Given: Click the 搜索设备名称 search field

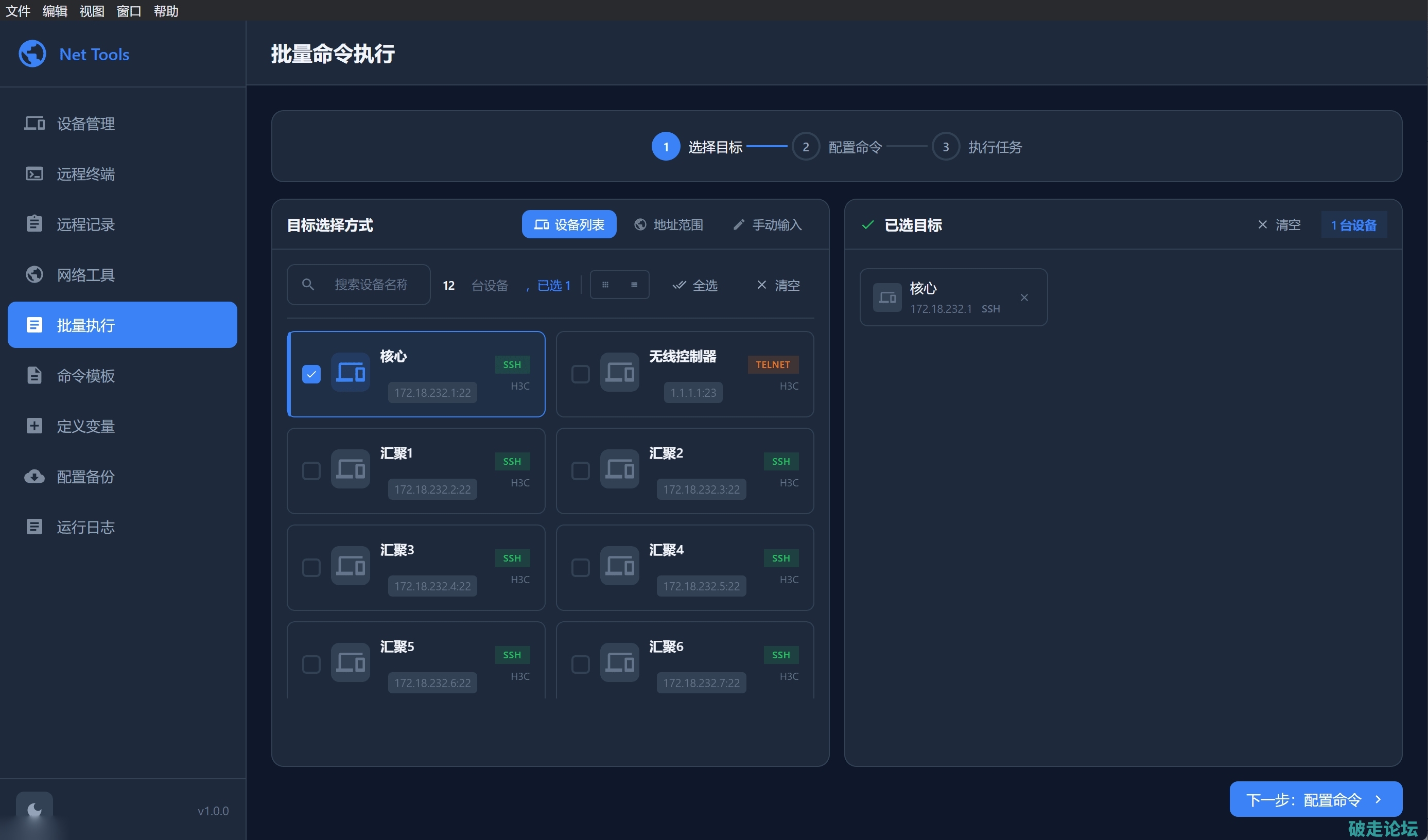Looking at the screenshot, I should pos(370,285).
